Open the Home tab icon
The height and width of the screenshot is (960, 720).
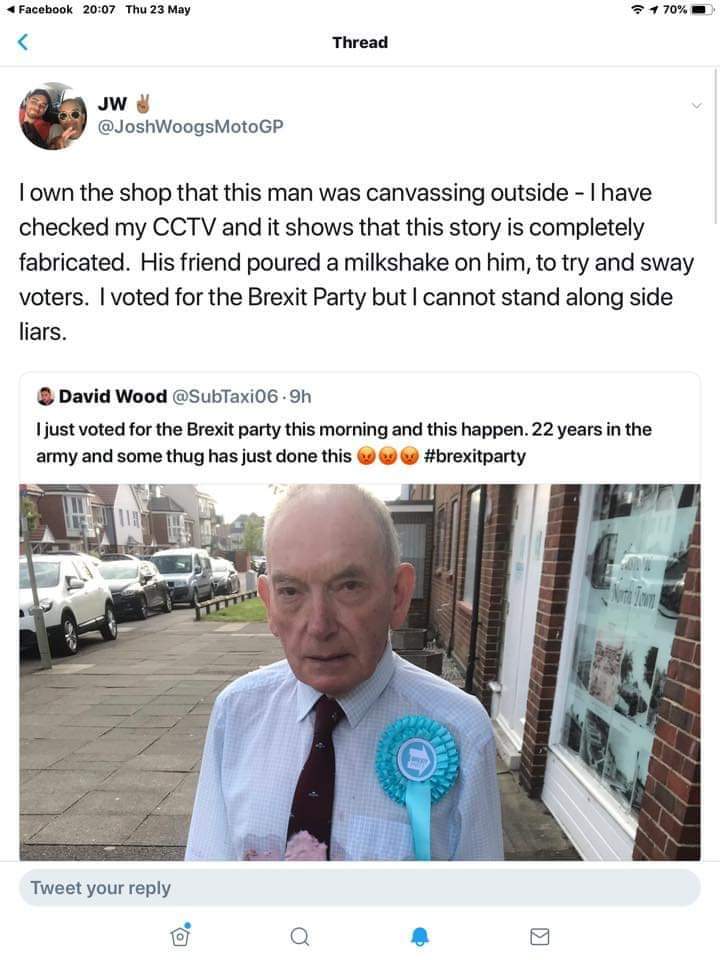(x=180, y=936)
